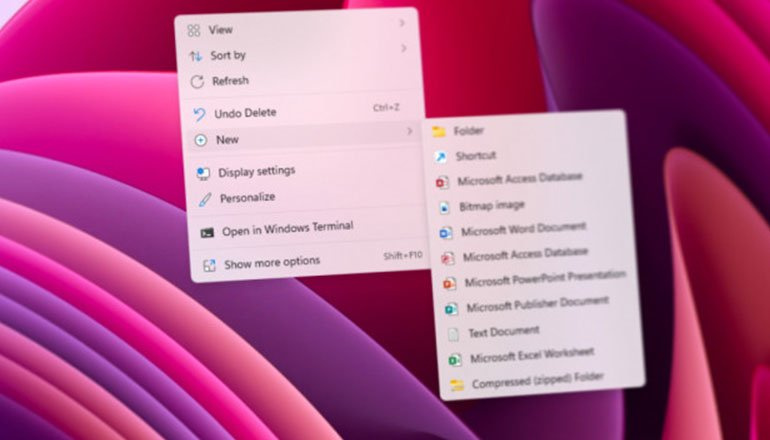Click the Personalize paintbrush icon
770x440 pixels.
[x=205, y=199]
